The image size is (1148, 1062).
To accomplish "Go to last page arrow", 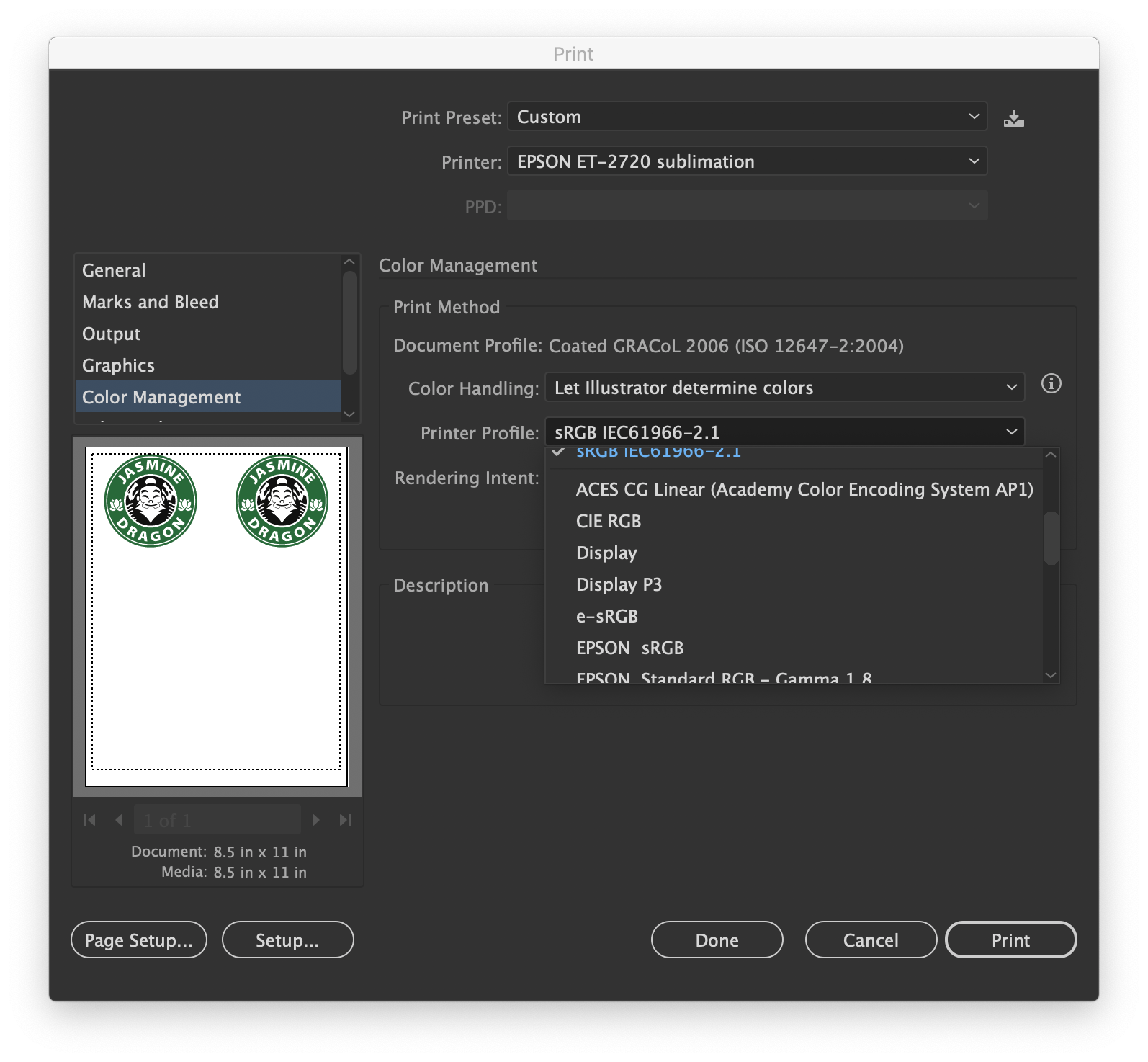I will 346,820.
